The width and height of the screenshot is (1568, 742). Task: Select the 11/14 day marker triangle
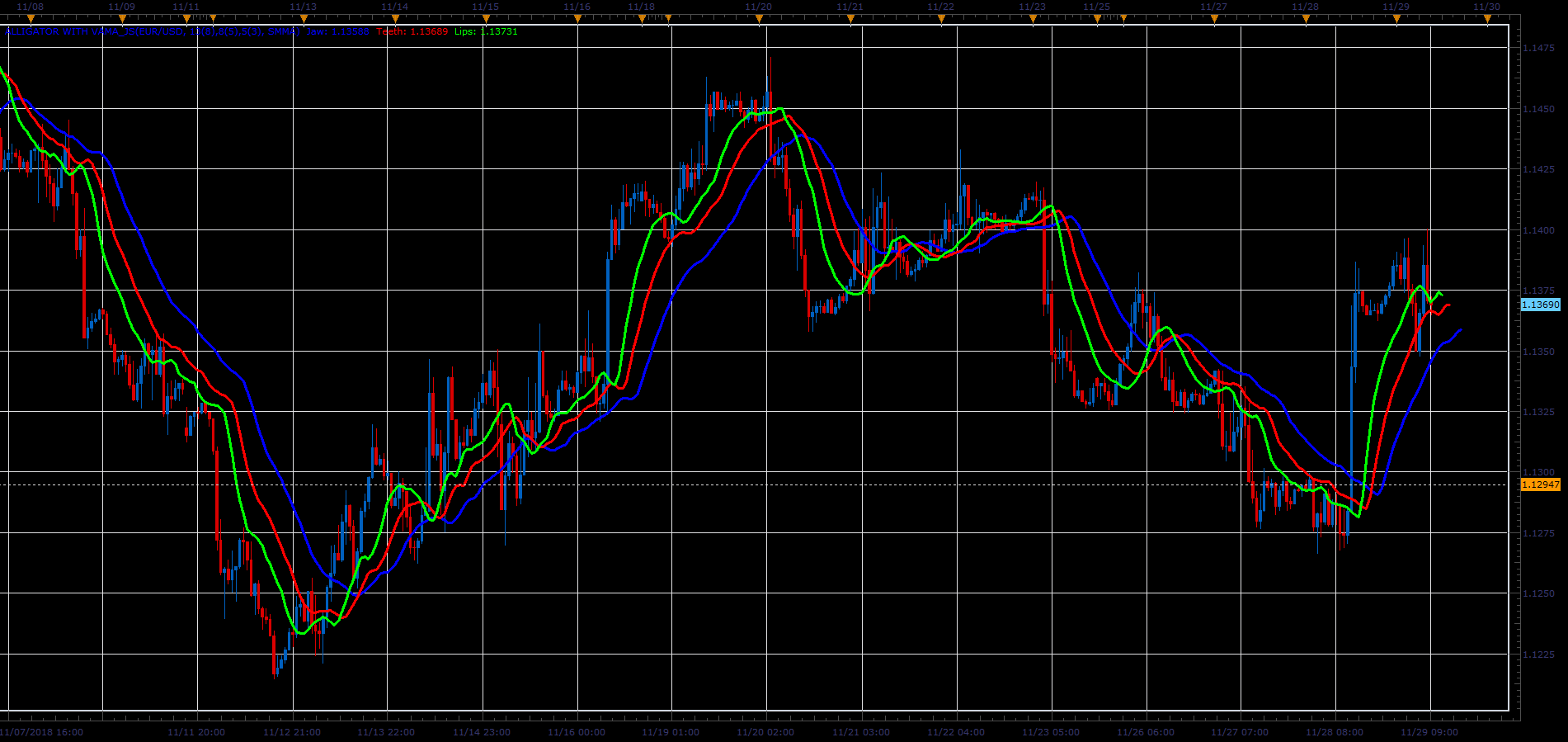(395, 18)
